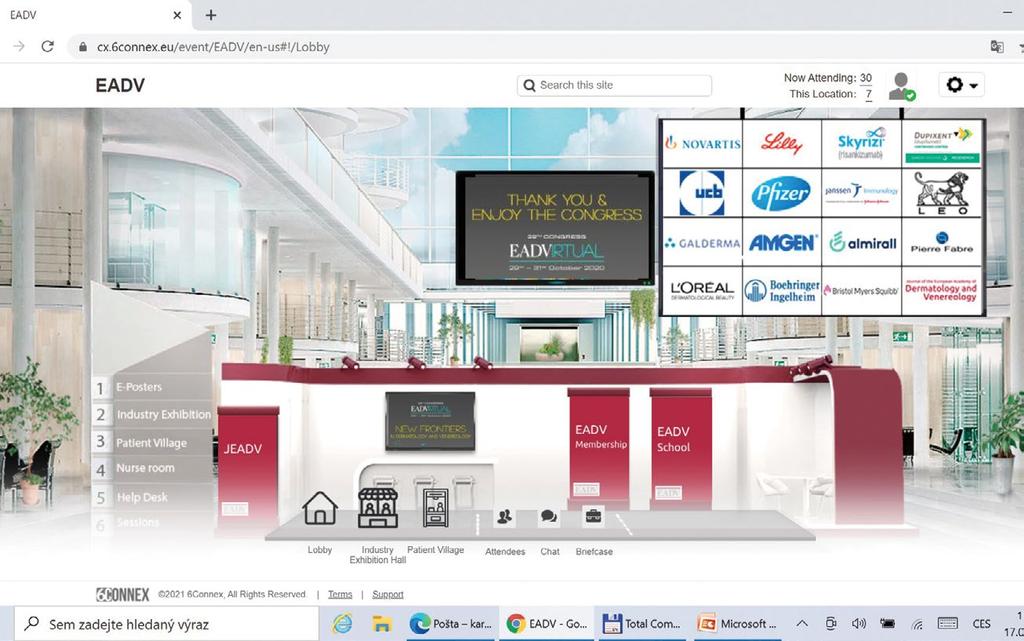Open the Briefcase icon

click(x=593, y=516)
